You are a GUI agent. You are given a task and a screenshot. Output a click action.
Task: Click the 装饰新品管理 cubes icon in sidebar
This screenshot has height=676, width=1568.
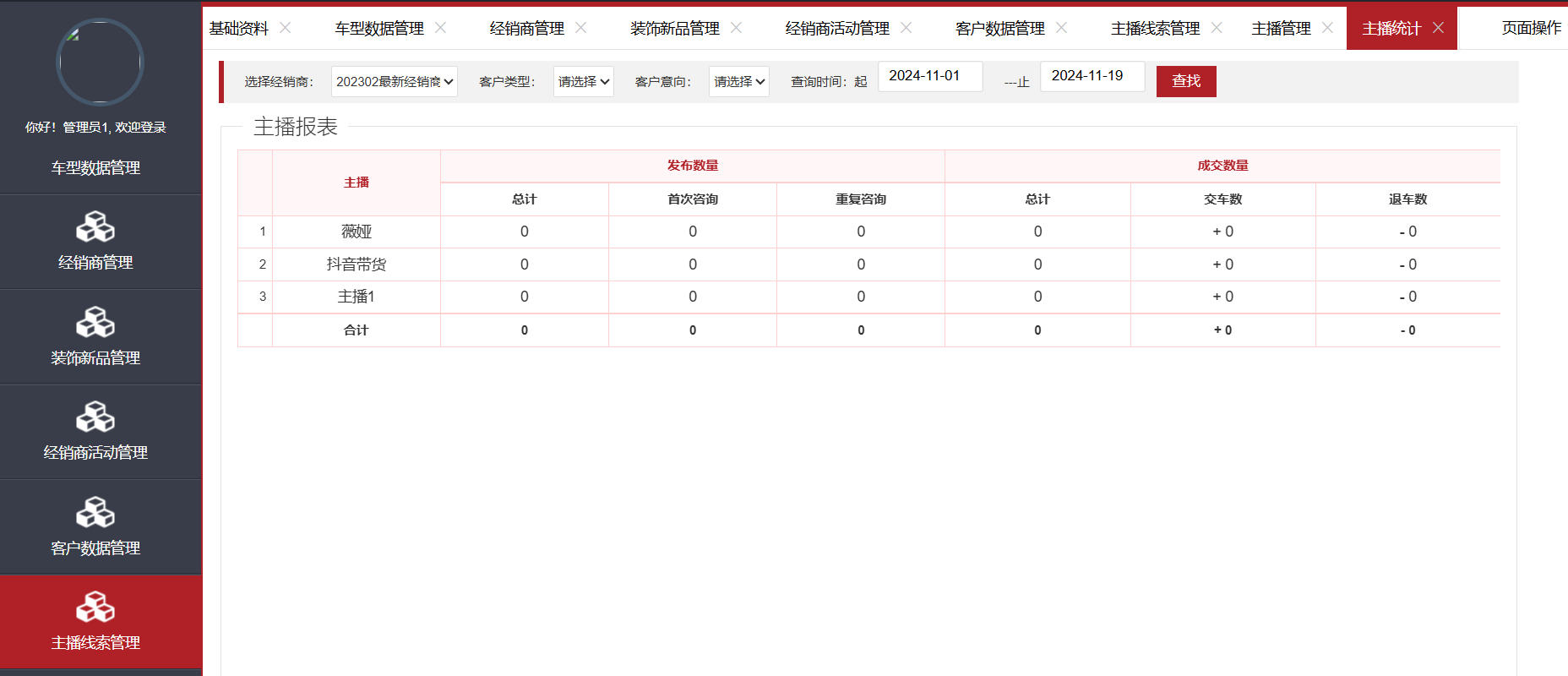click(95, 322)
